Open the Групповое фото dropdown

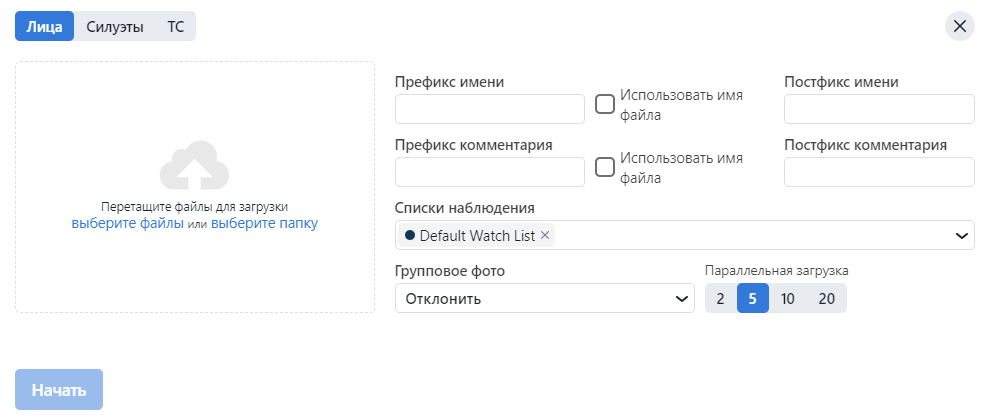click(x=544, y=298)
